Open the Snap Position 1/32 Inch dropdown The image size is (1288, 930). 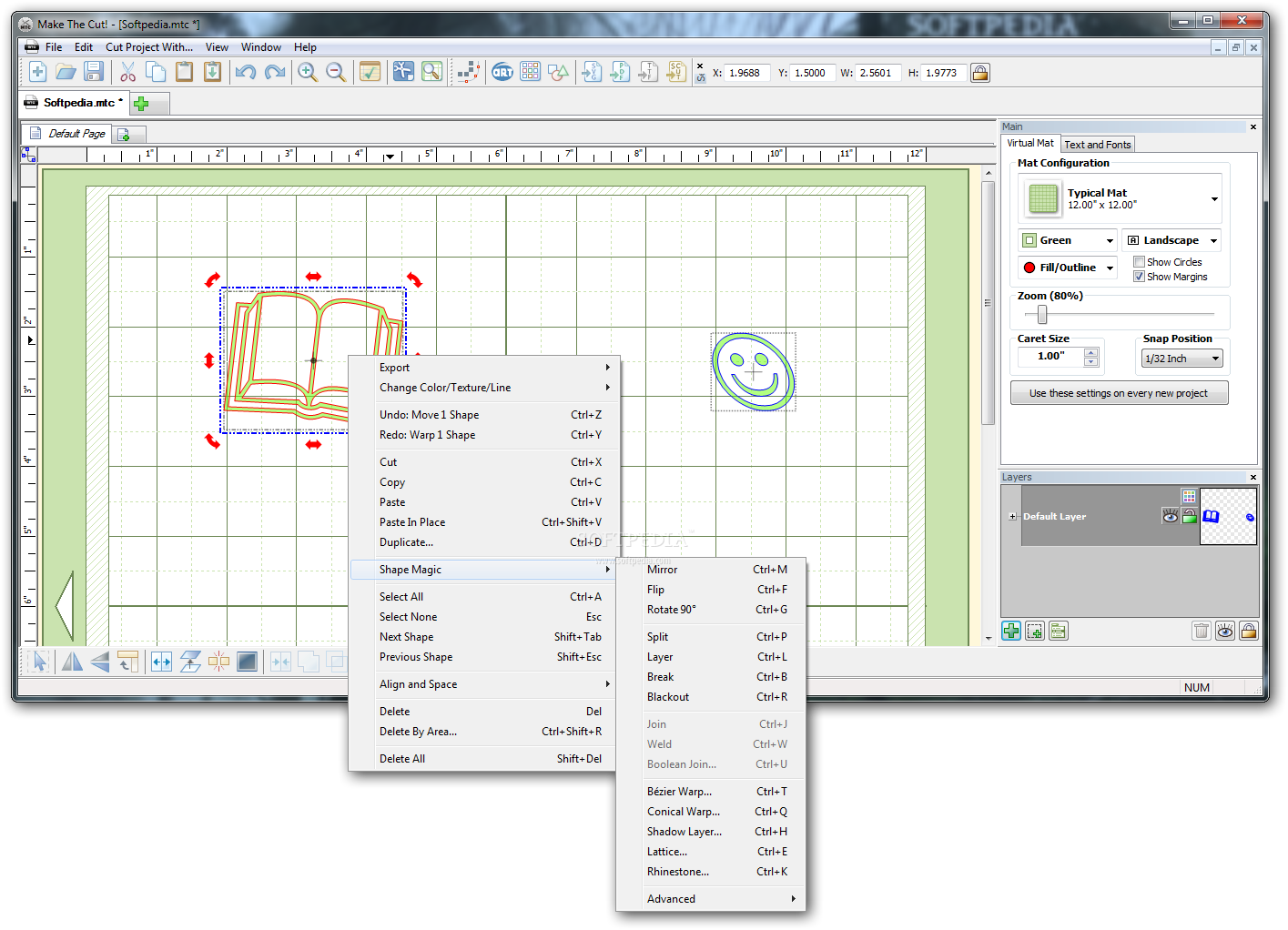tap(1182, 359)
